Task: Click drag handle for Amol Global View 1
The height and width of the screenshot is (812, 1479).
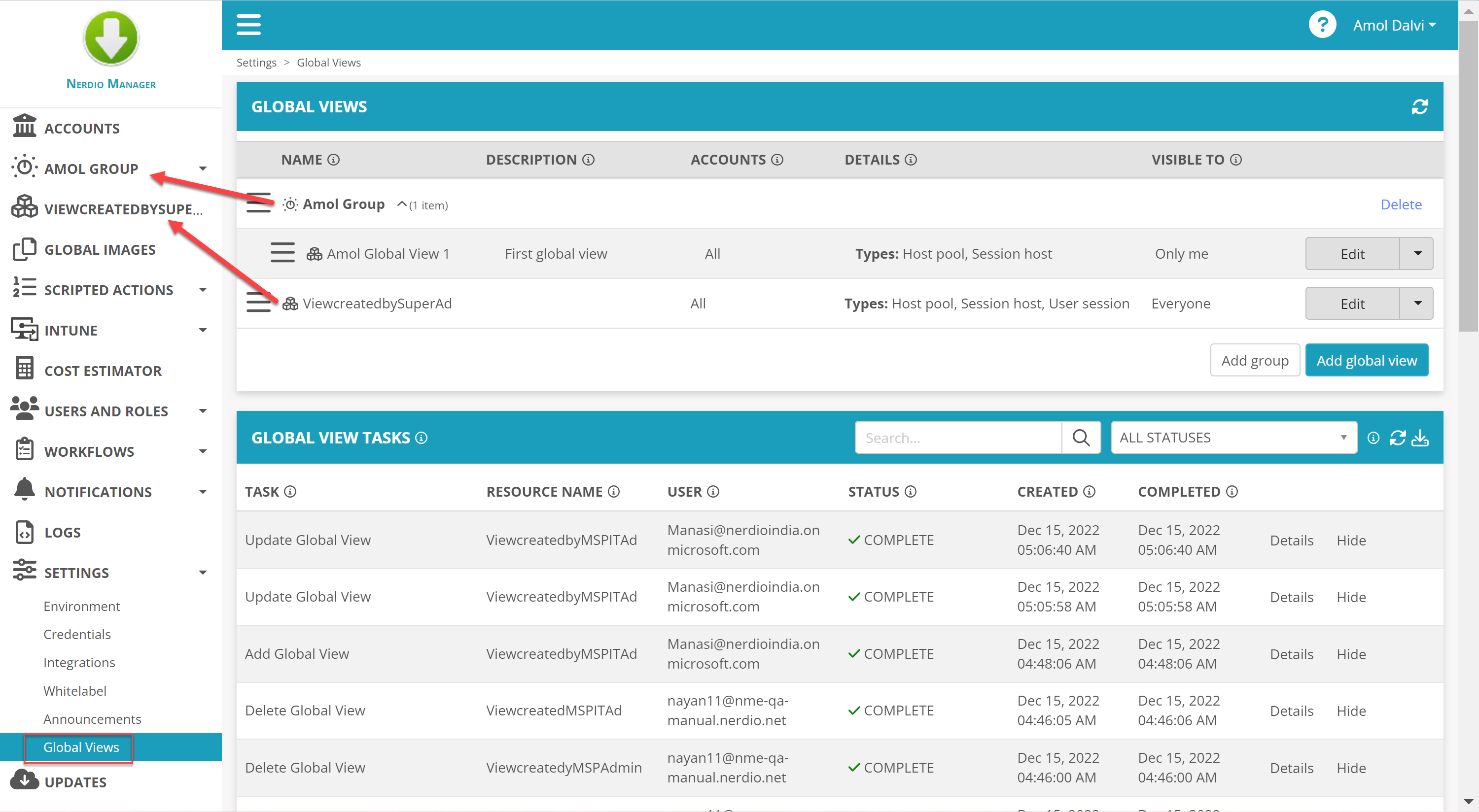Action: tap(282, 253)
